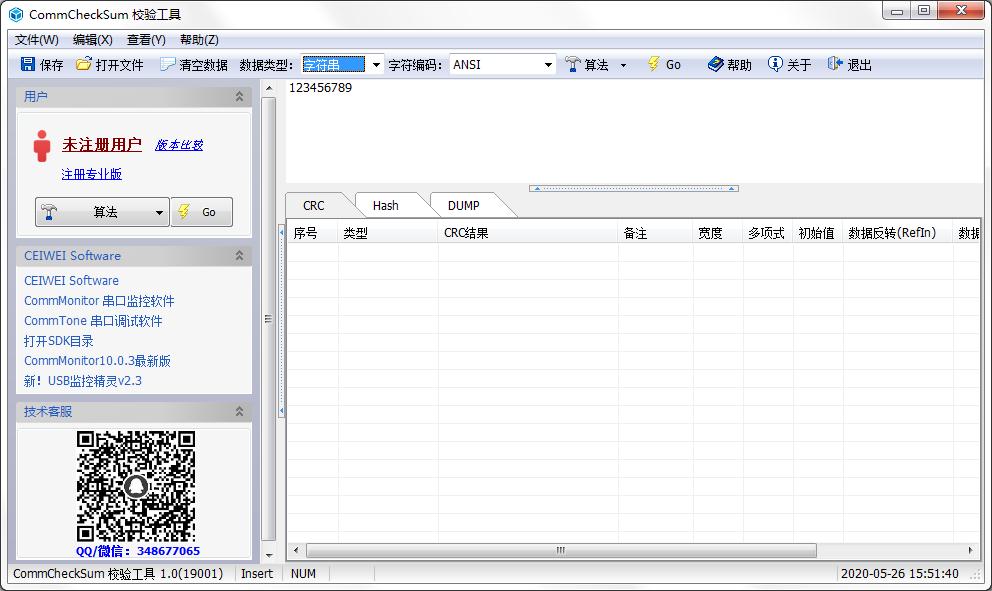Collapse the 用户 panel with its chevron
The image size is (992, 591).
(x=240, y=96)
